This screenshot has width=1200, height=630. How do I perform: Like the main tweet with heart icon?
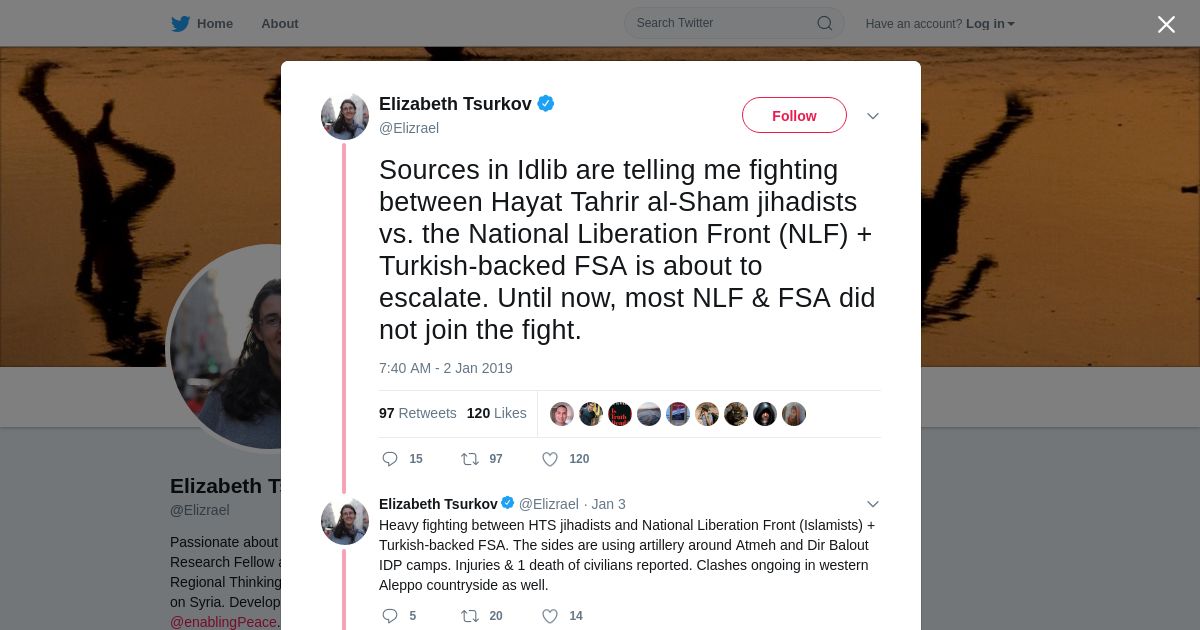pyautogui.click(x=550, y=459)
